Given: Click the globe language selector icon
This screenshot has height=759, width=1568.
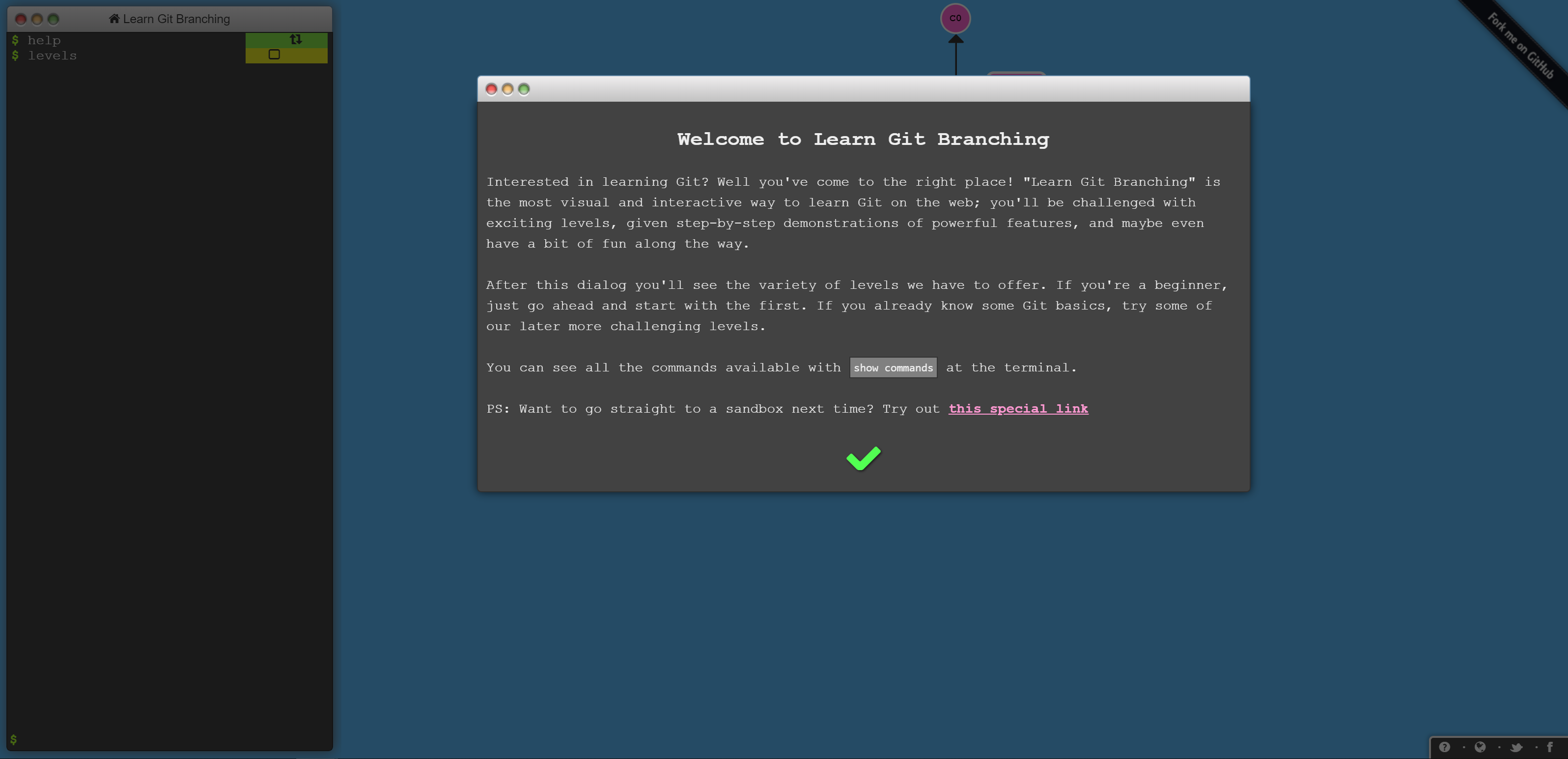Looking at the screenshot, I should tap(1481, 747).
